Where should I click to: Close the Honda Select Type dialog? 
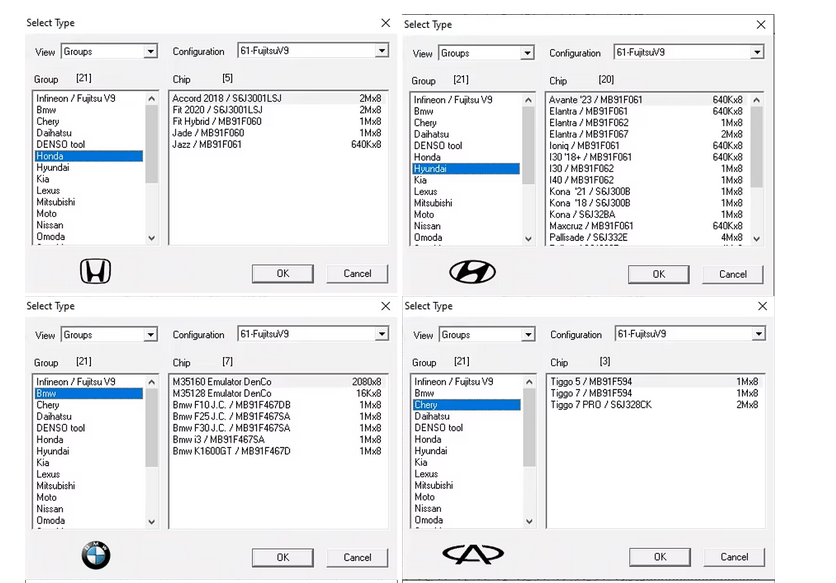point(386,23)
